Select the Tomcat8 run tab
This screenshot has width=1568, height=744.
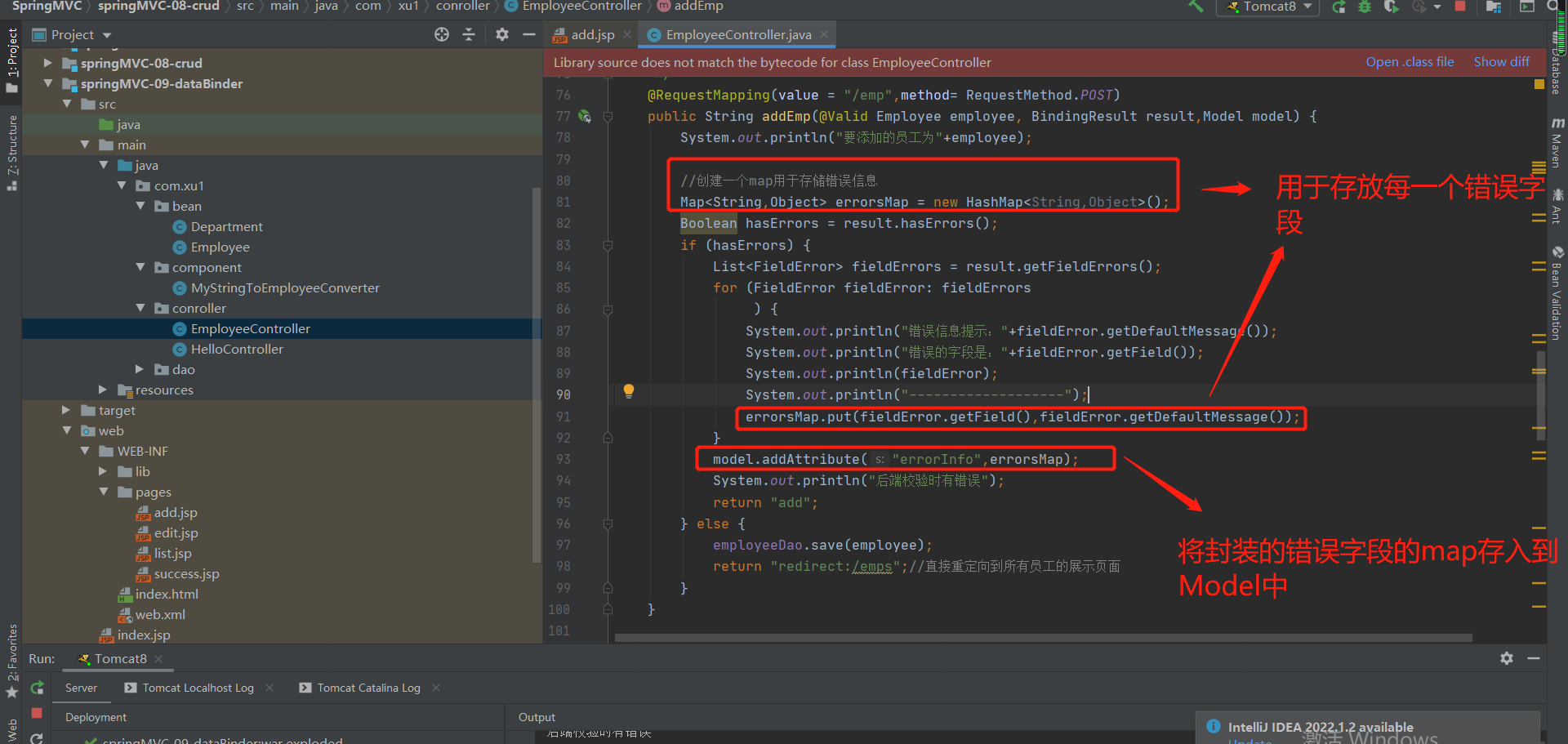(x=120, y=658)
